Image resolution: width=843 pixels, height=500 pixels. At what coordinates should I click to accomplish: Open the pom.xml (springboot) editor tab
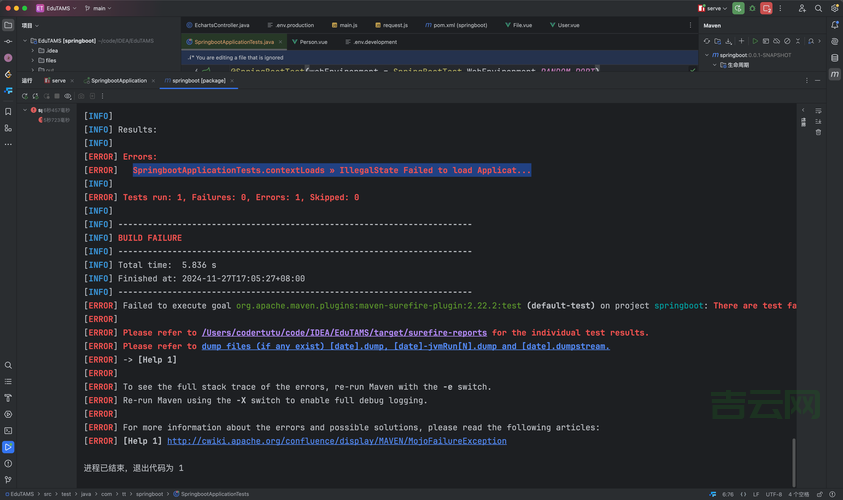[457, 25]
